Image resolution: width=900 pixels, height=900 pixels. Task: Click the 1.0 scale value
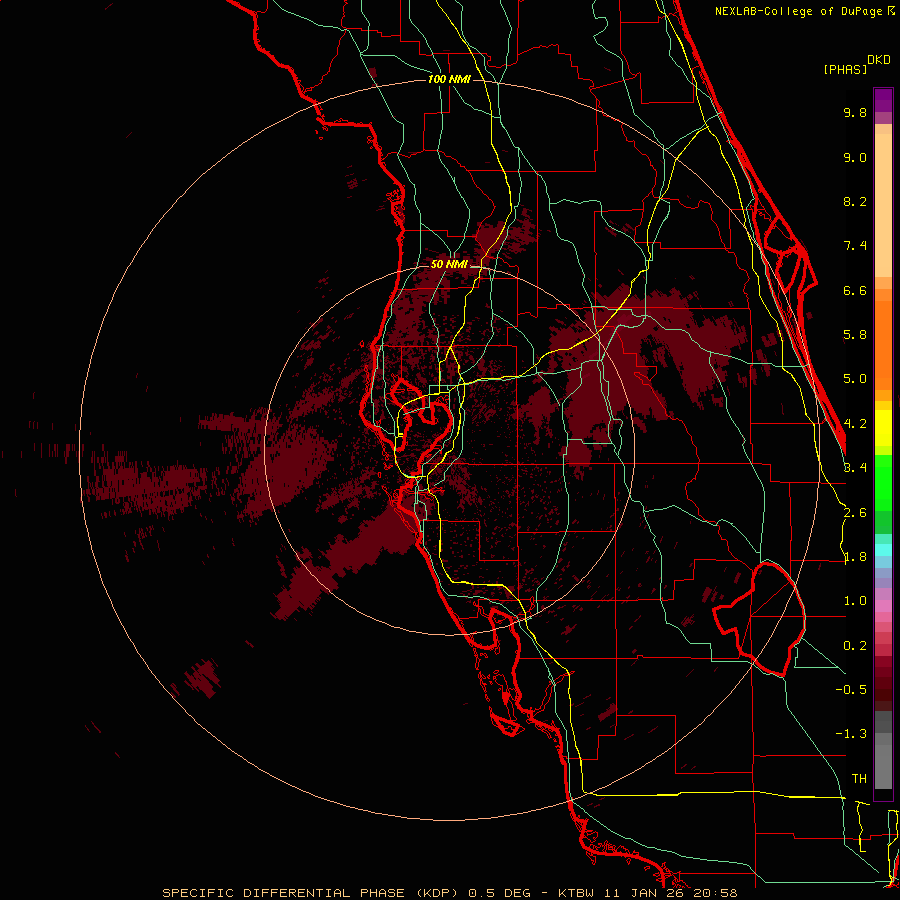[855, 601]
